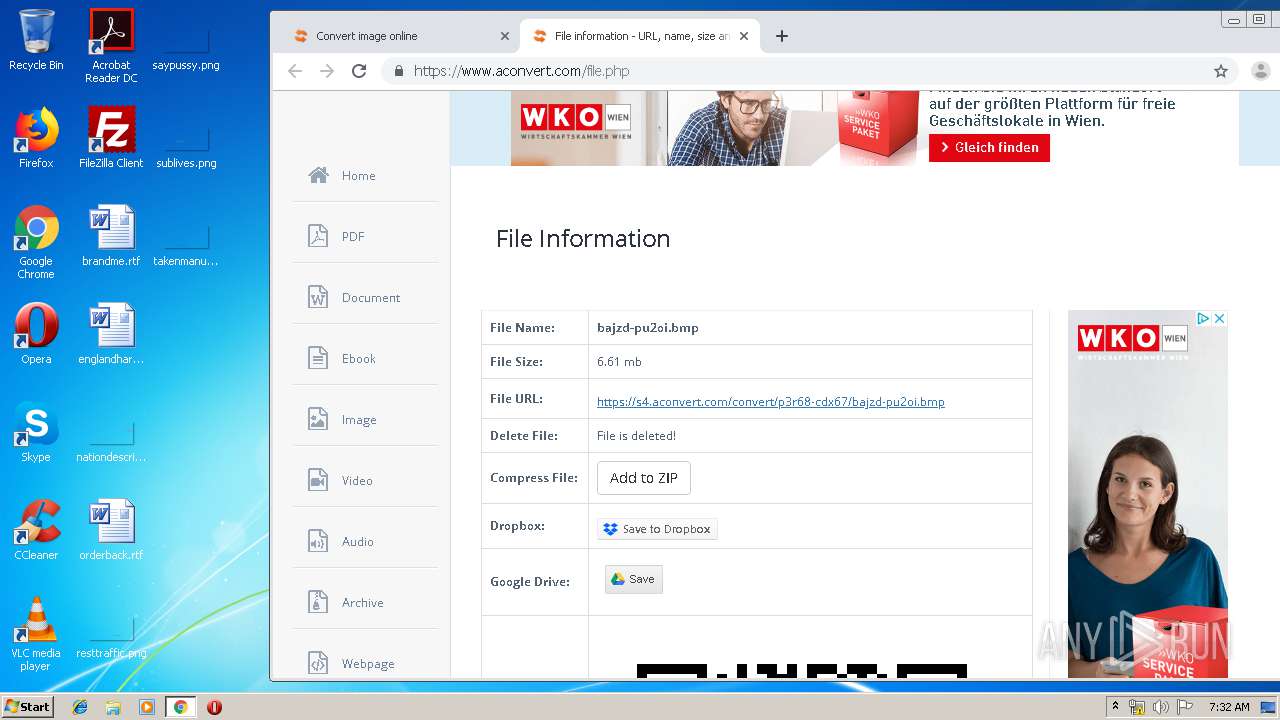This screenshot has height=720, width=1280.
Task: Open AdChoices info on side ad
Action: pos(1204,318)
